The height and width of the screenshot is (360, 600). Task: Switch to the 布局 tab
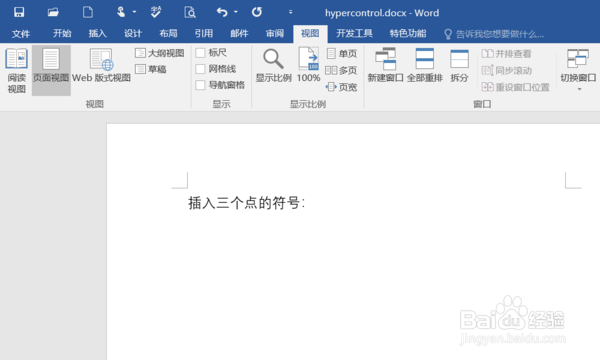(x=168, y=33)
